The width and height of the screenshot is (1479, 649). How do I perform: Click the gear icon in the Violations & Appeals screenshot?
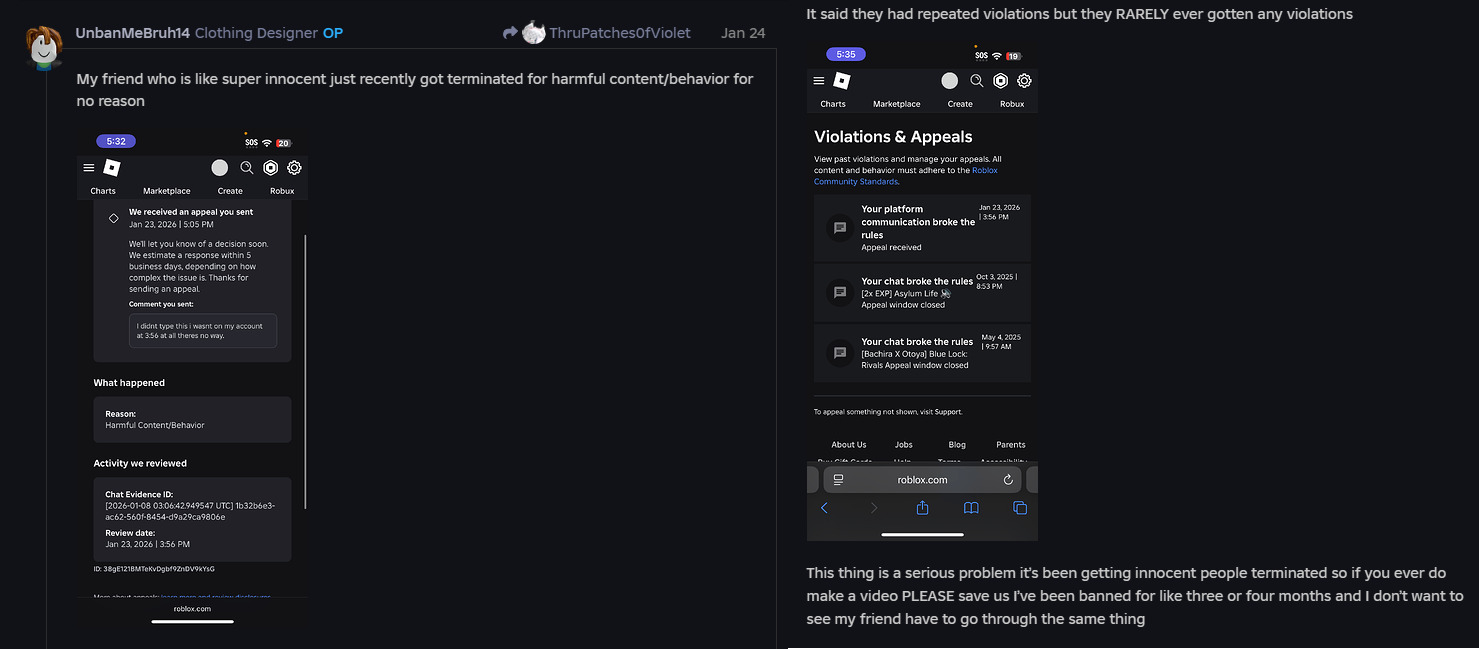tap(1024, 81)
